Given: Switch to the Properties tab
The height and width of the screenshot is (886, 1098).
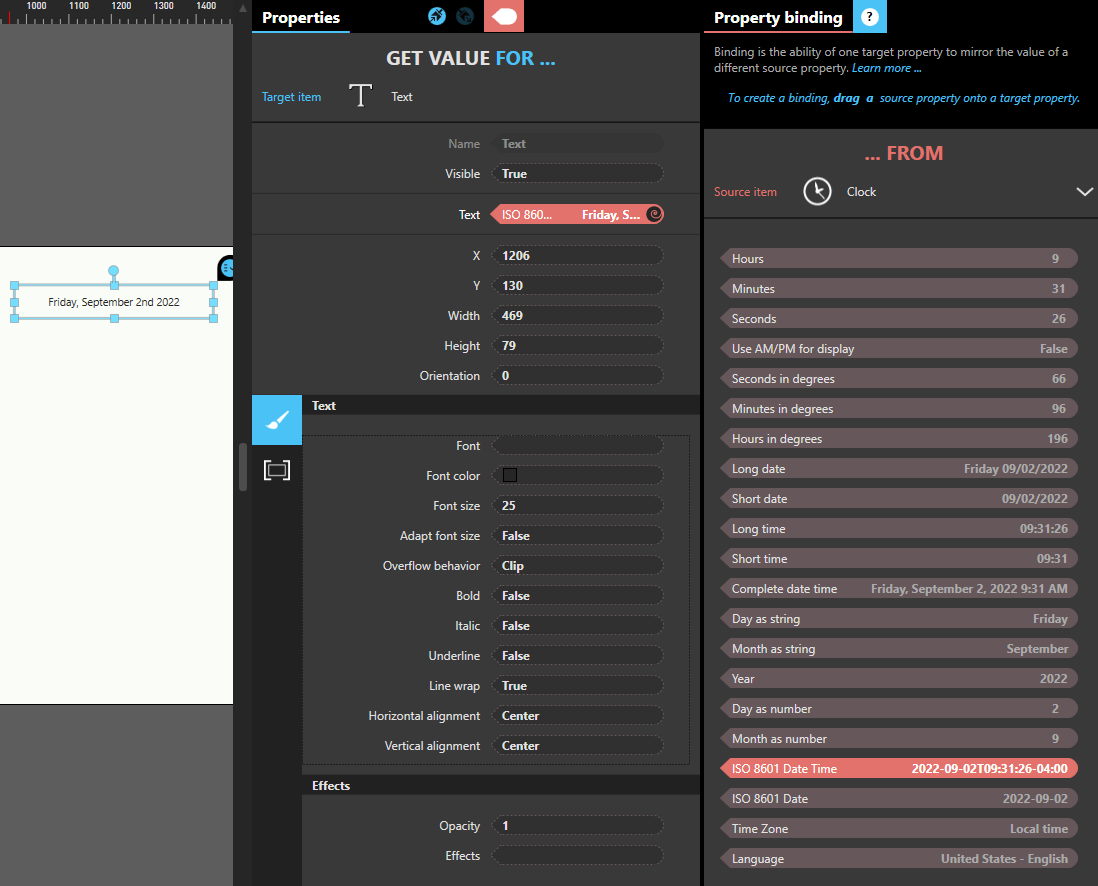Looking at the screenshot, I should pyautogui.click(x=301, y=18).
